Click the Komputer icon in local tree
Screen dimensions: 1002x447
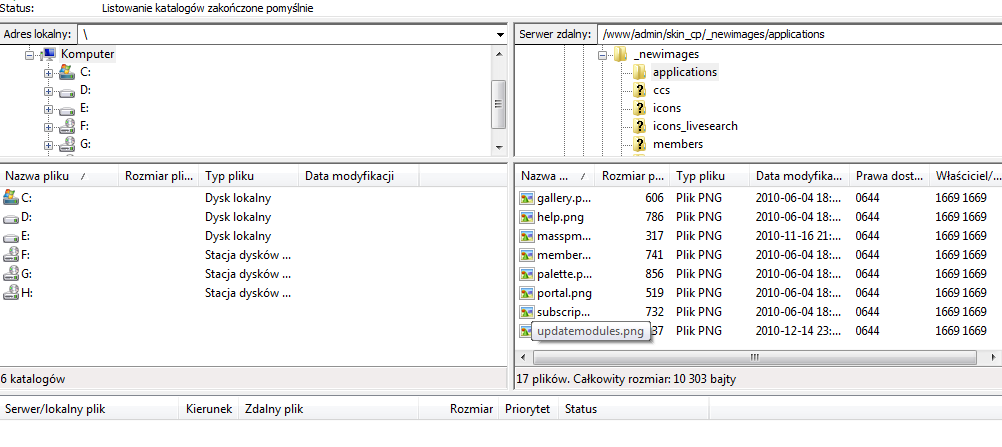pyautogui.click(x=49, y=54)
